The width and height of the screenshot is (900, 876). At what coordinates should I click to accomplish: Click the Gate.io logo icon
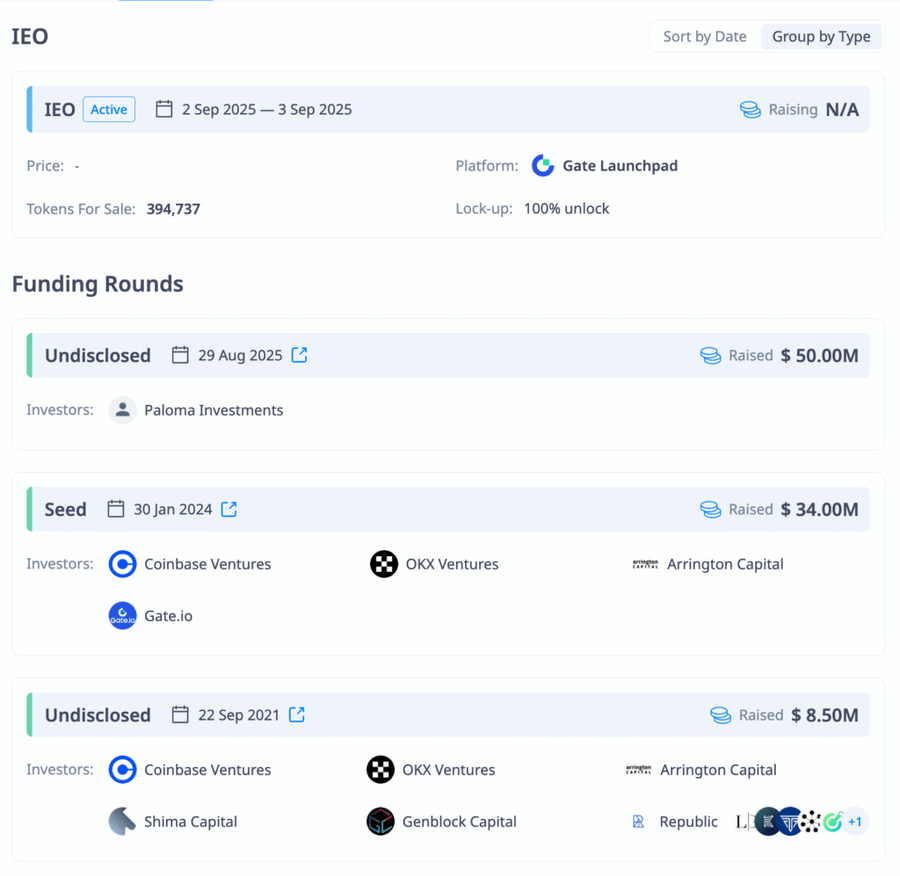pyautogui.click(x=122, y=615)
